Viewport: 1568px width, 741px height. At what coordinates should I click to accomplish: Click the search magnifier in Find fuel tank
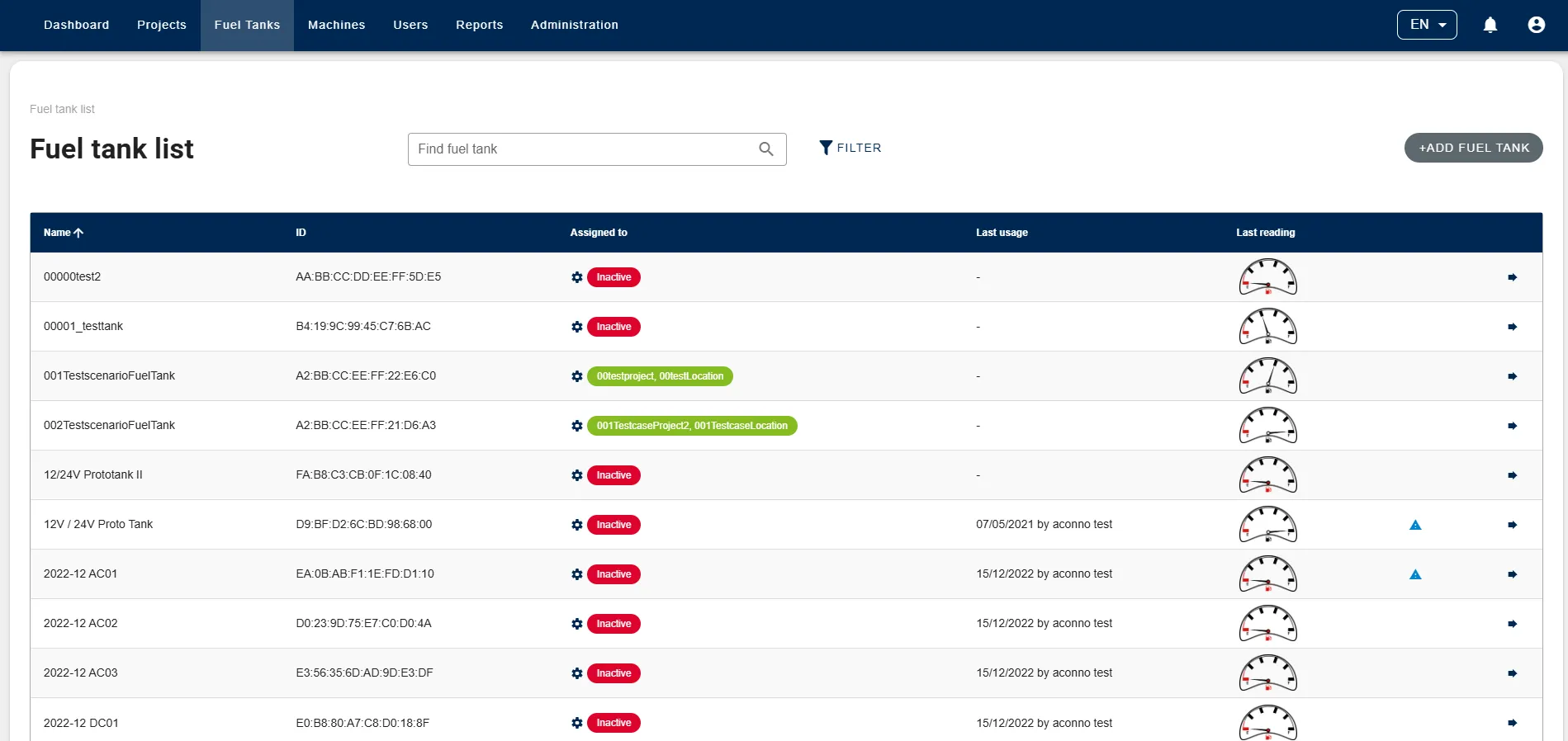coord(765,149)
